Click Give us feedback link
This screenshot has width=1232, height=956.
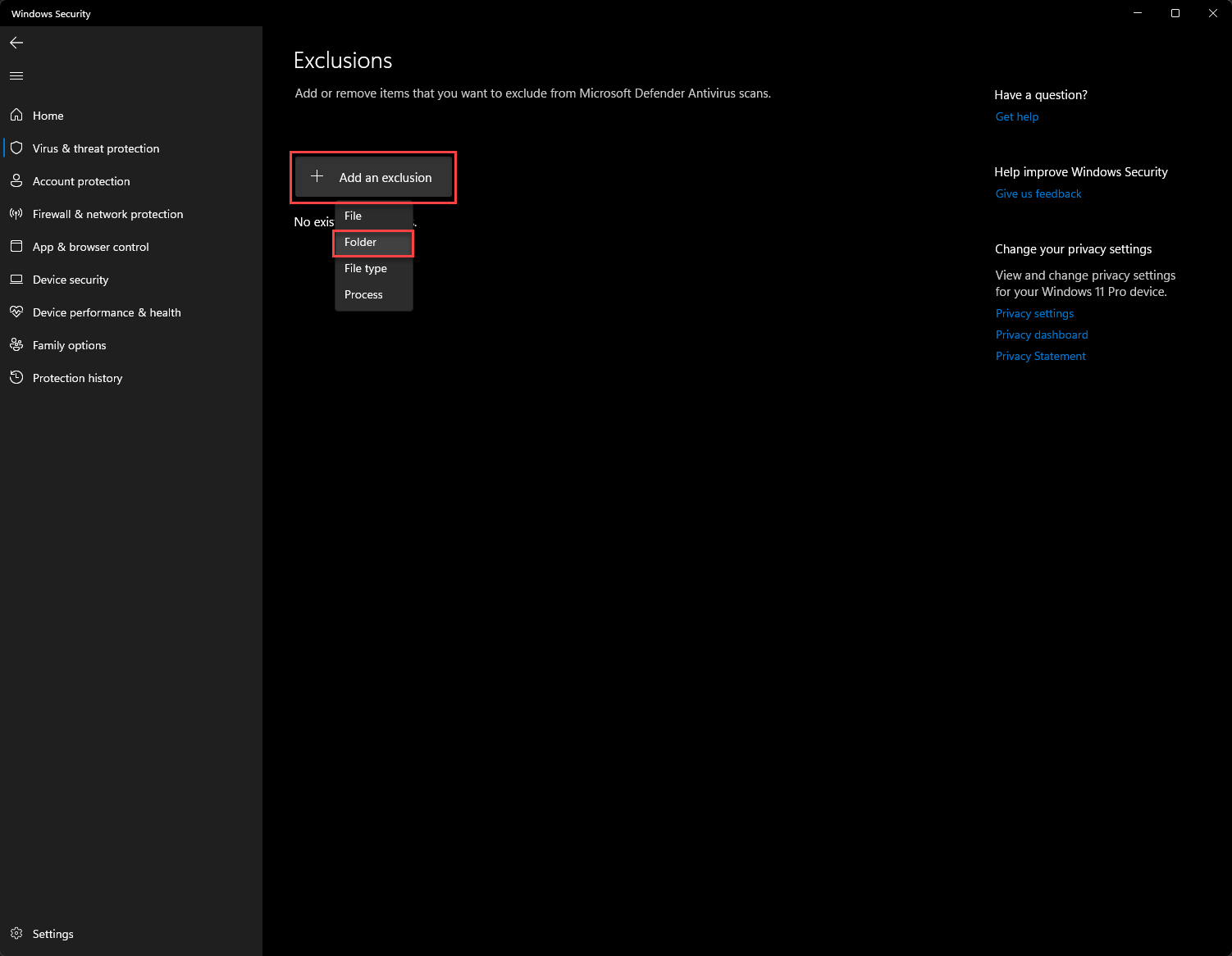(1038, 193)
